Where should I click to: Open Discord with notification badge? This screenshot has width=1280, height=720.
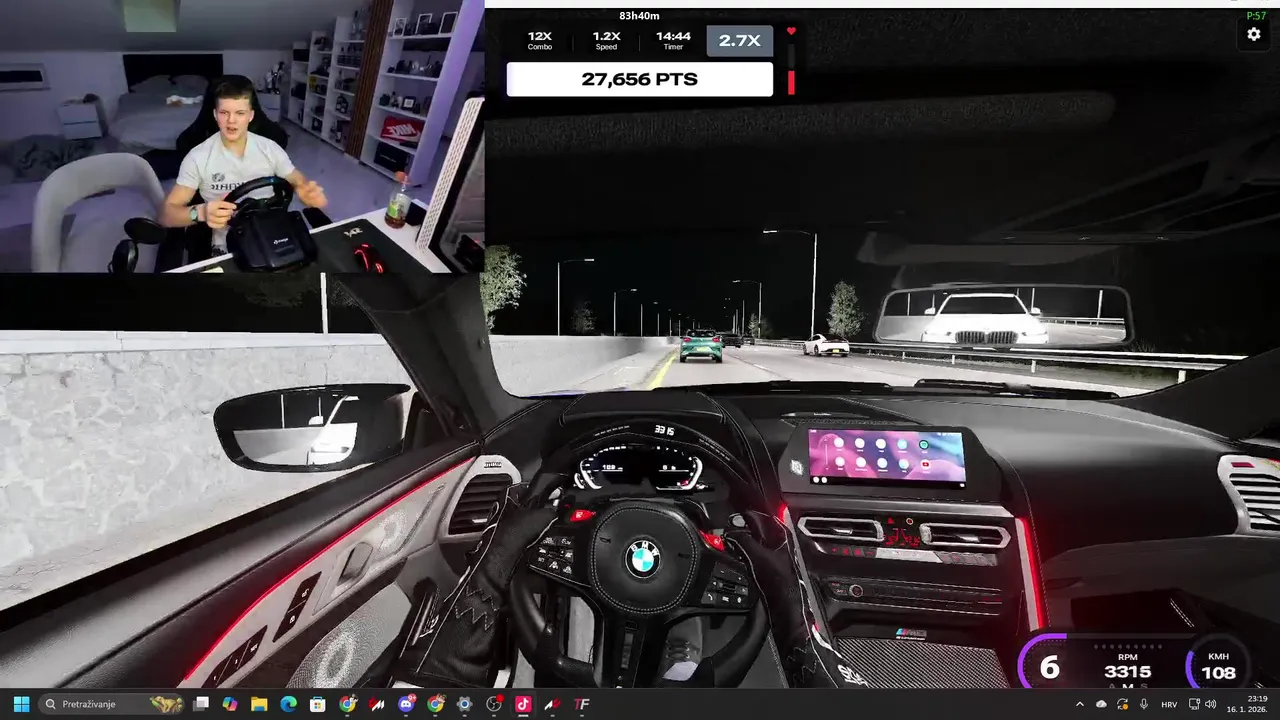tap(406, 704)
